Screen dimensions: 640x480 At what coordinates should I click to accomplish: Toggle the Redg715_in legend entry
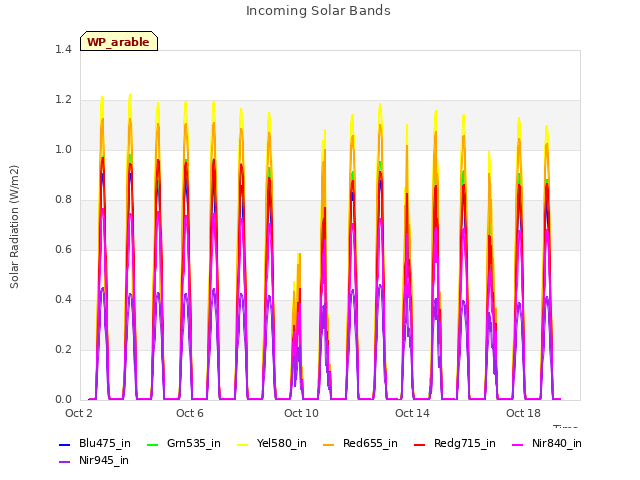(455, 444)
